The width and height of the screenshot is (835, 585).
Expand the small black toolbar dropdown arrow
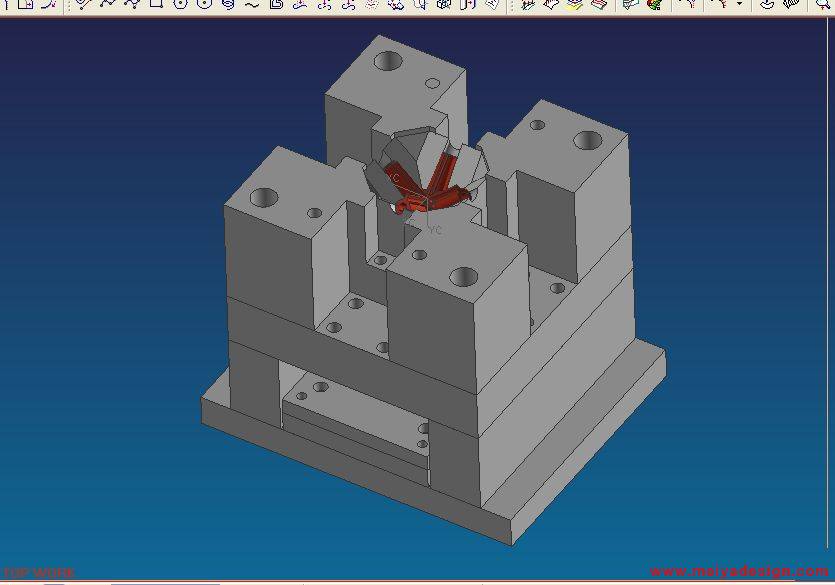740,4
